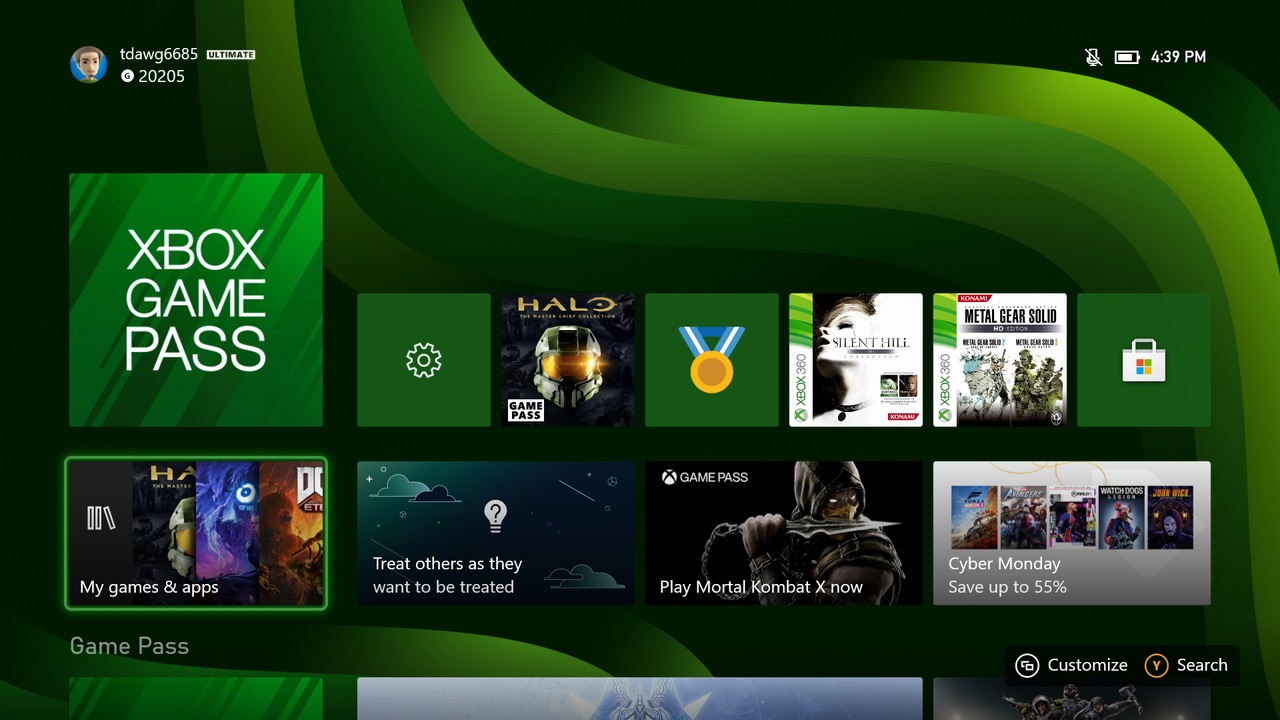The width and height of the screenshot is (1280, 720).
Task: Launch Metal Gear Solid HD Edition tile
Action: [999, 360]
